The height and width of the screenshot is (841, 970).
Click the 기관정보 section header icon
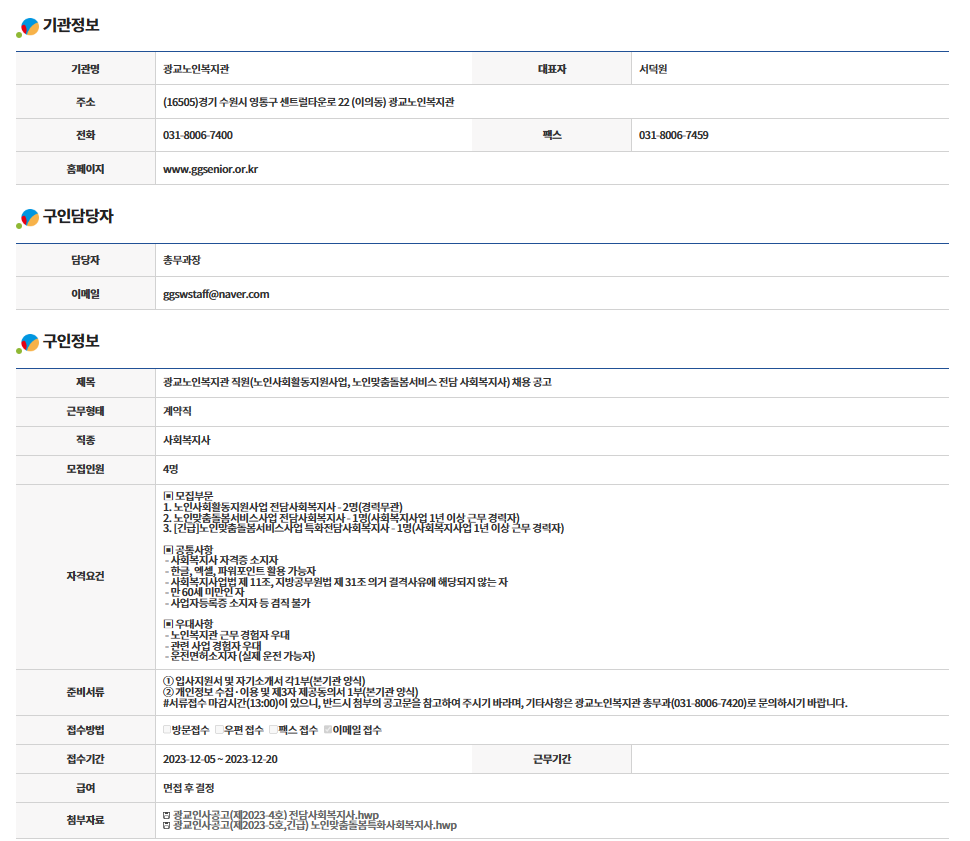[29, 27]
